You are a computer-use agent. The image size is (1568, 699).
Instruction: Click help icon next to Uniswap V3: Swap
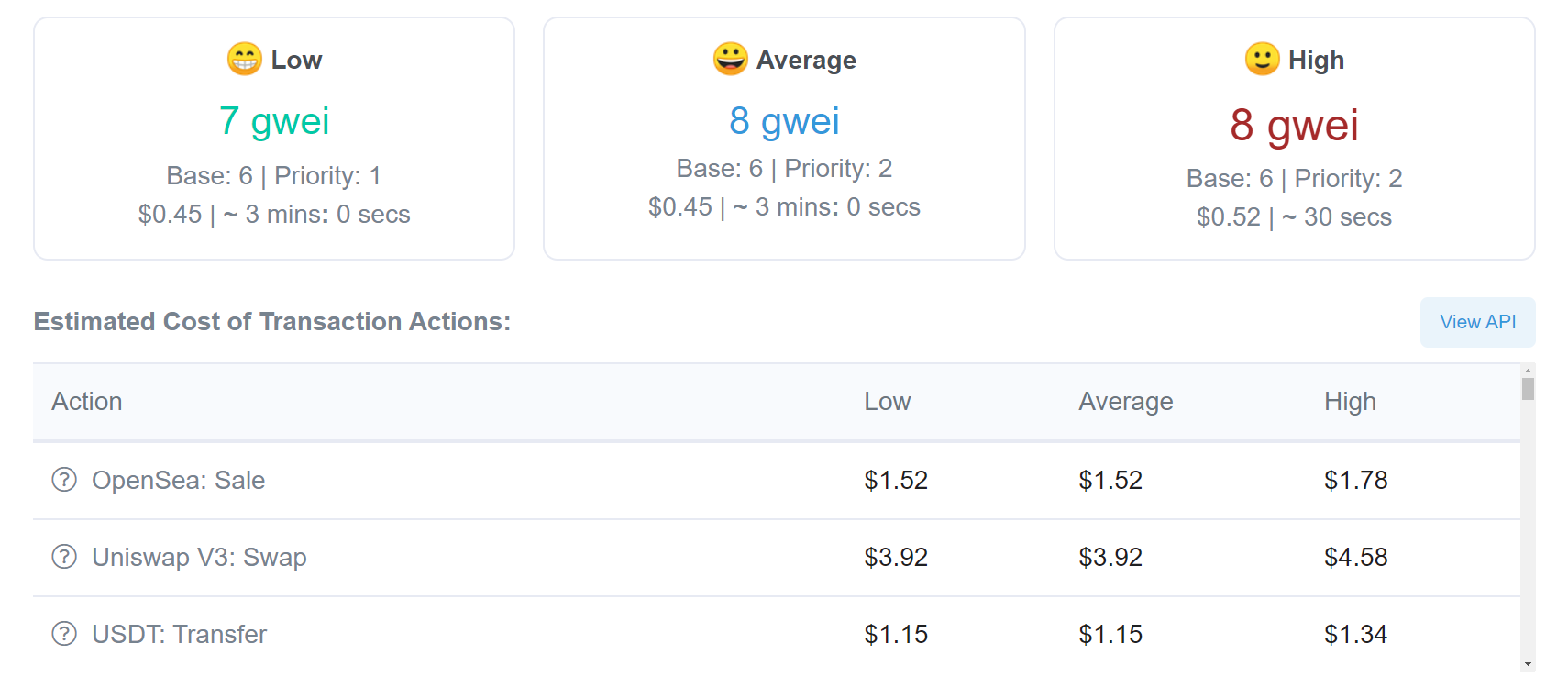click(64, 557)
